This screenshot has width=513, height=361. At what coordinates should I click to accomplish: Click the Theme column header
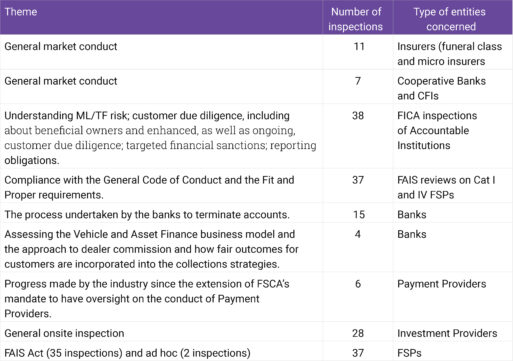(21, 12)
